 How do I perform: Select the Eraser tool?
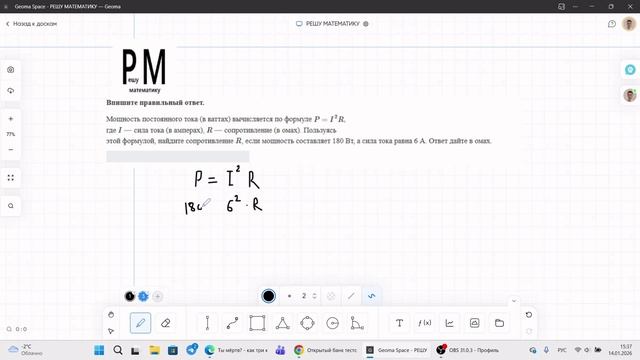(x=165, y=323)
